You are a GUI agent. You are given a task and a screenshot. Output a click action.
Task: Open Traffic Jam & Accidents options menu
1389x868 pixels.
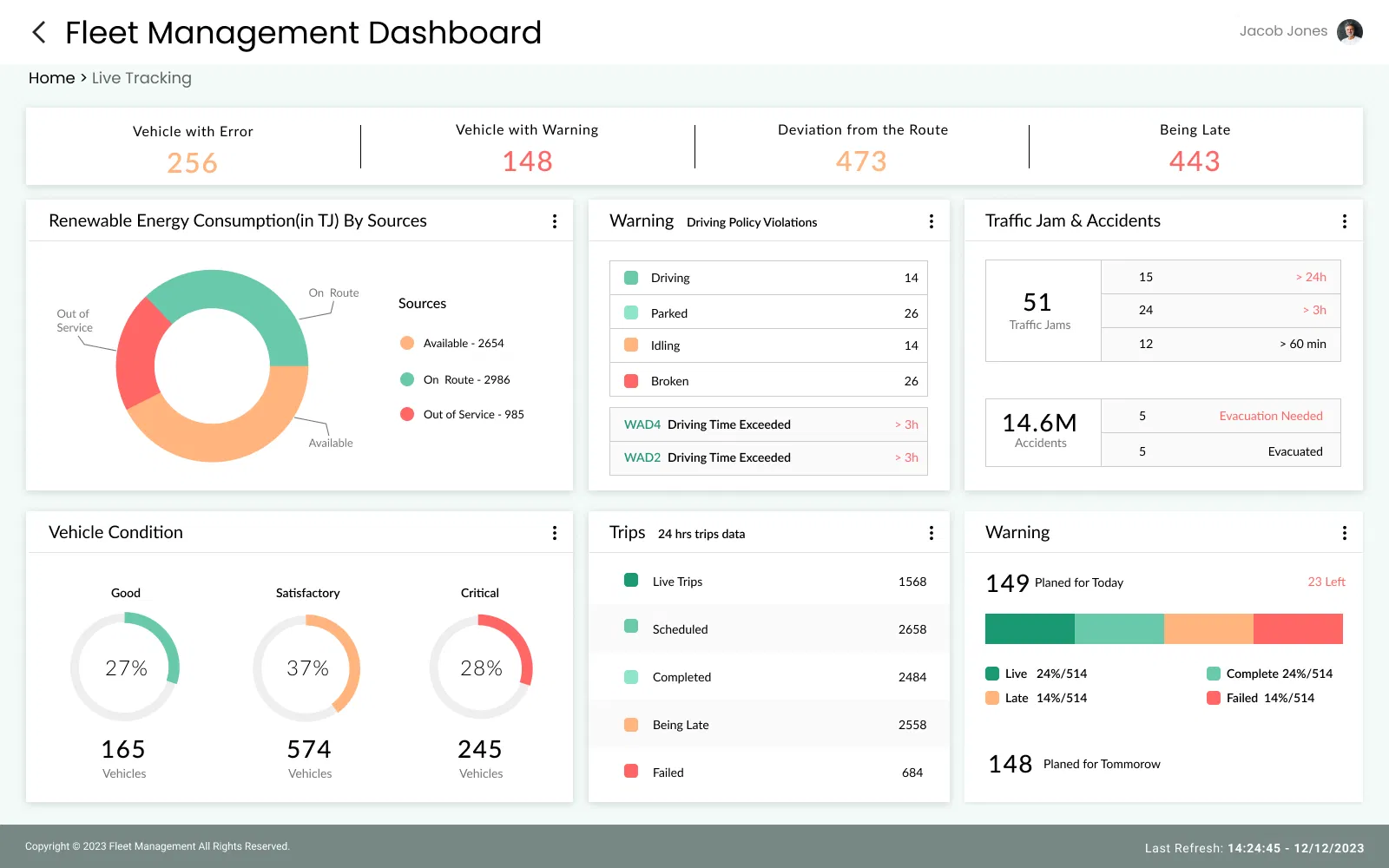pos(1345,221)
